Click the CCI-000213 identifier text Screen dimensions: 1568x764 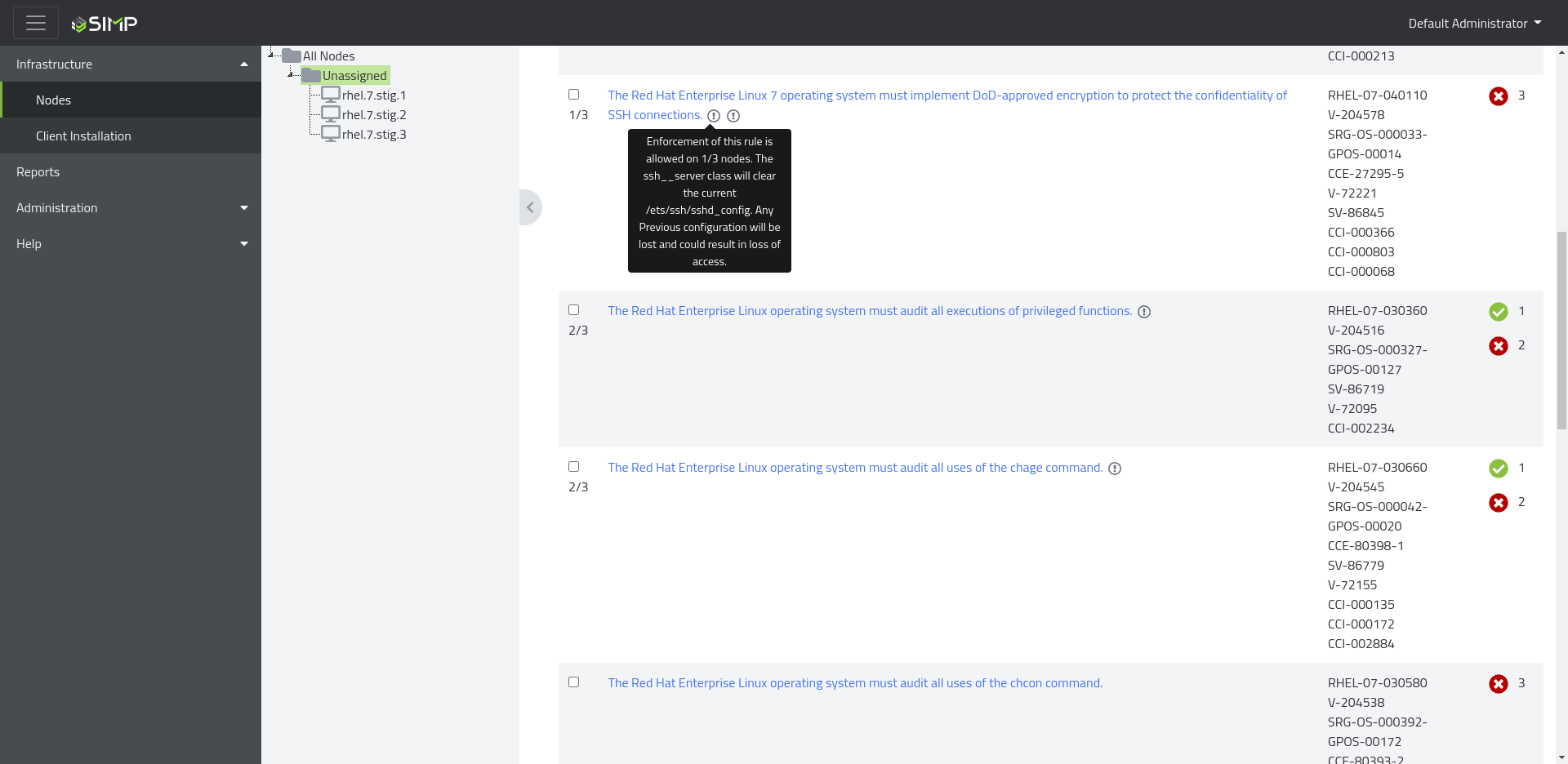click(x=1361, y=56)
